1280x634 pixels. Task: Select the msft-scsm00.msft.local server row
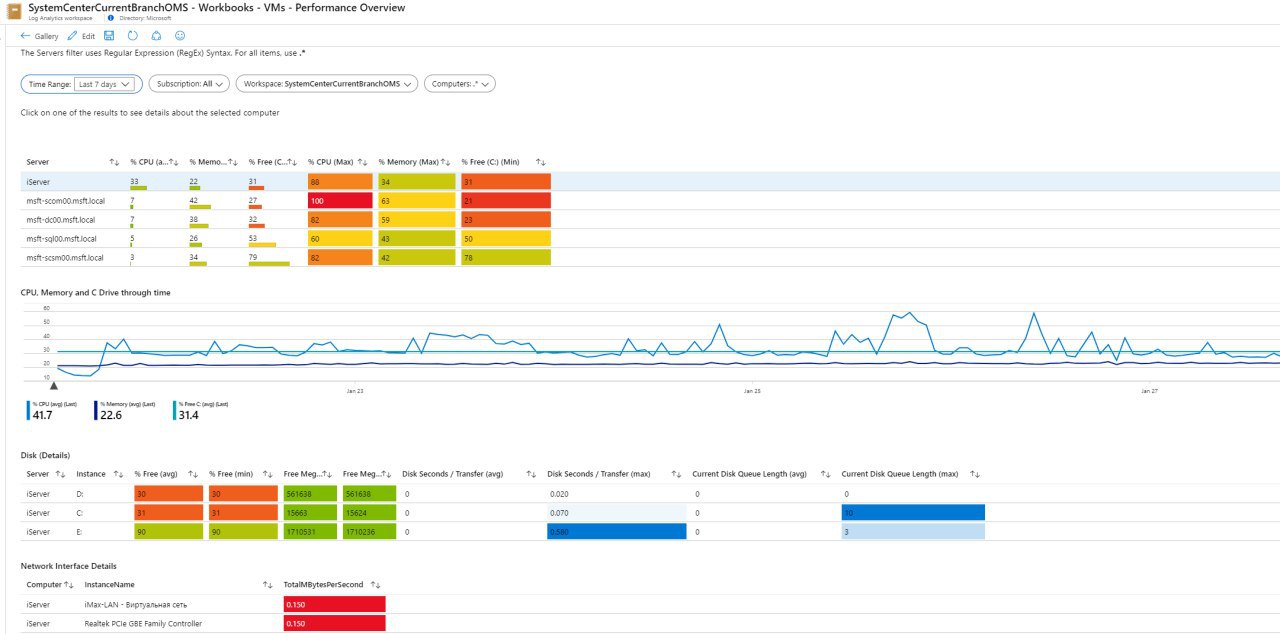(x=650, y=258)
